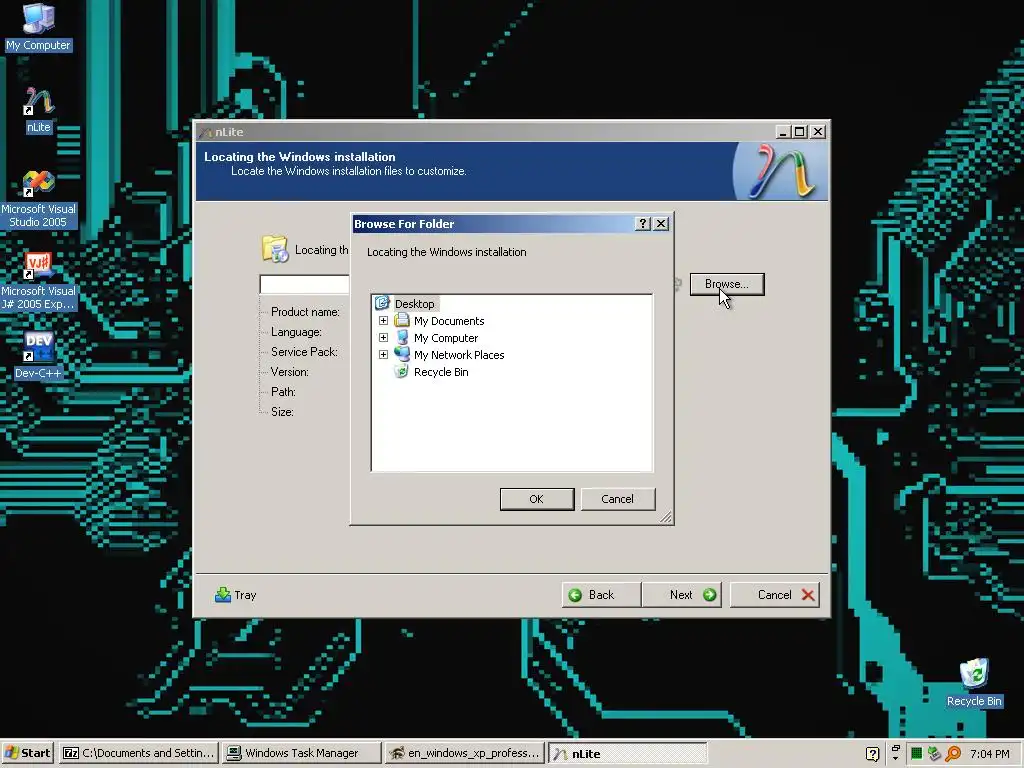Select Desktop in the folder tree
Screen dimensions: 1024x768
(x=414, y=304)
